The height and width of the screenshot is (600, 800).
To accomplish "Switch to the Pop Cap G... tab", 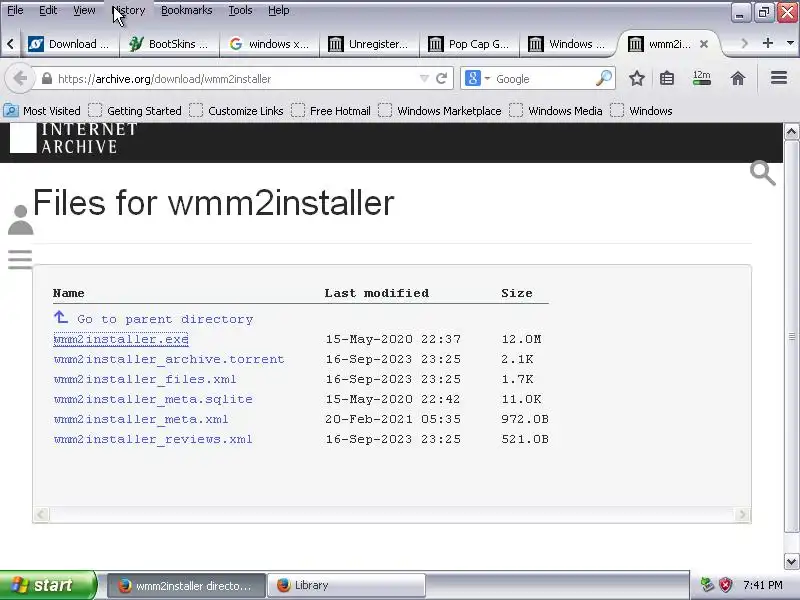I will click(x=469, y=44).
